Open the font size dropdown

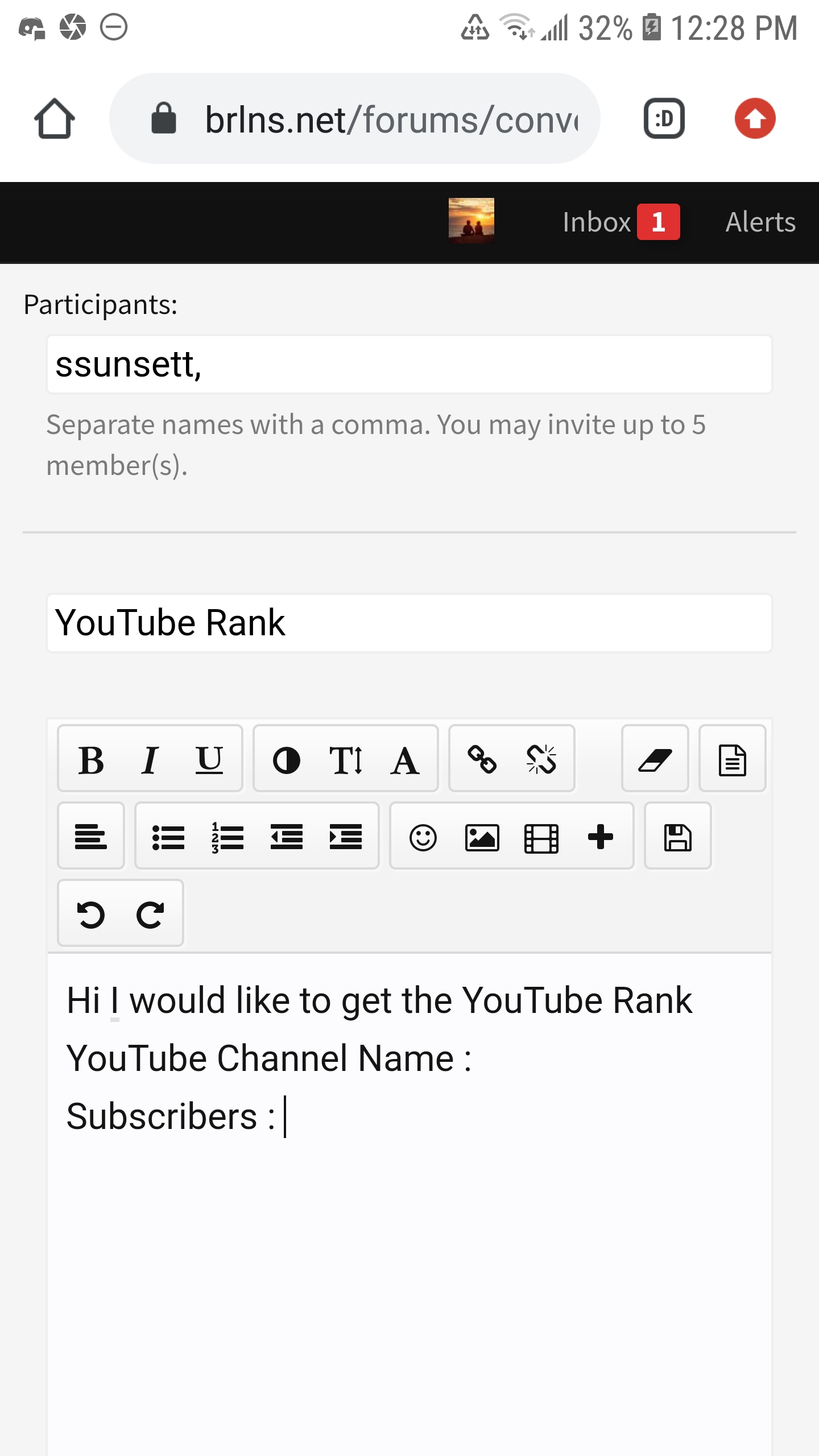click(x=346, y=760)
